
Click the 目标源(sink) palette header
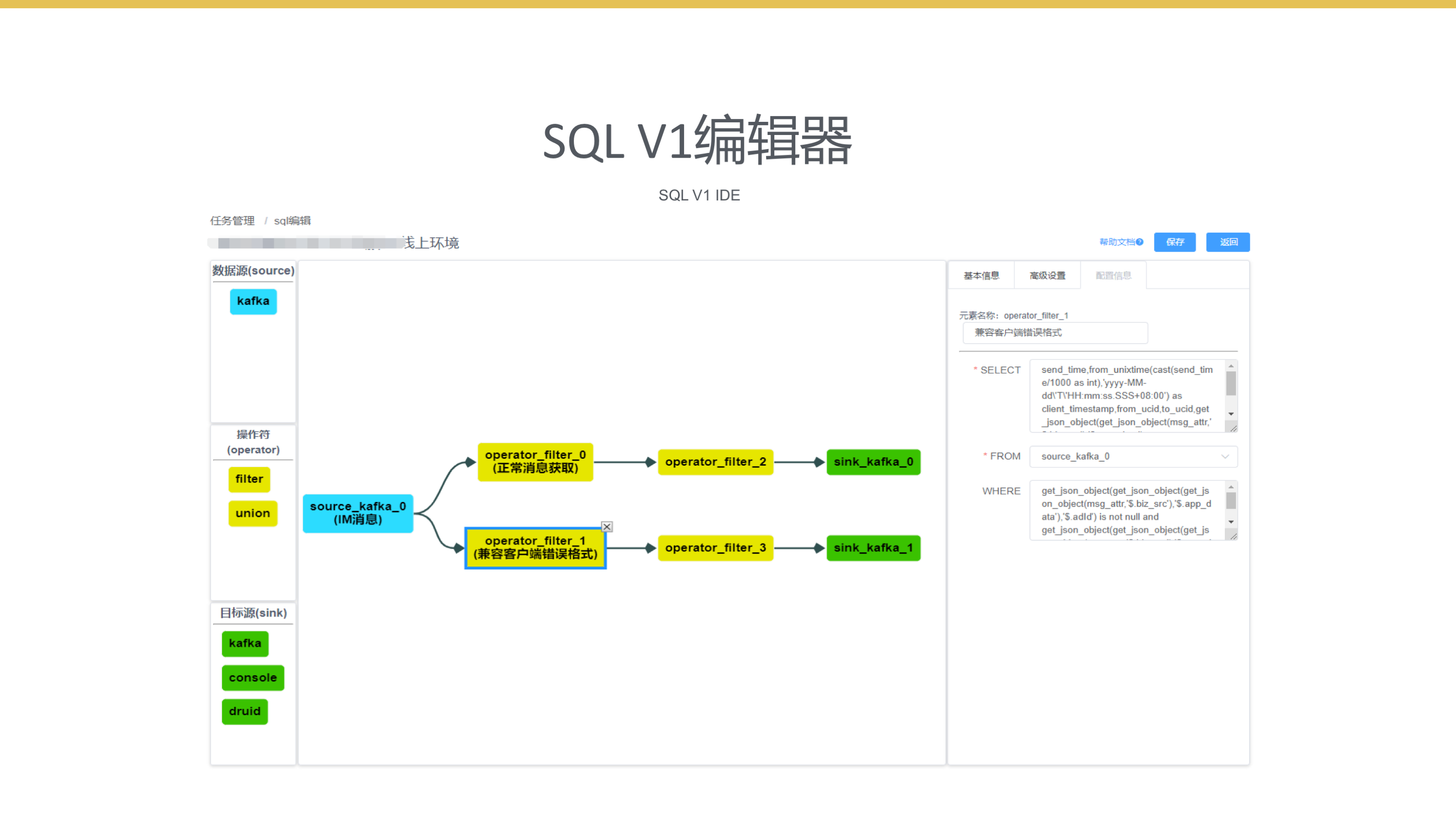(253, 613)
